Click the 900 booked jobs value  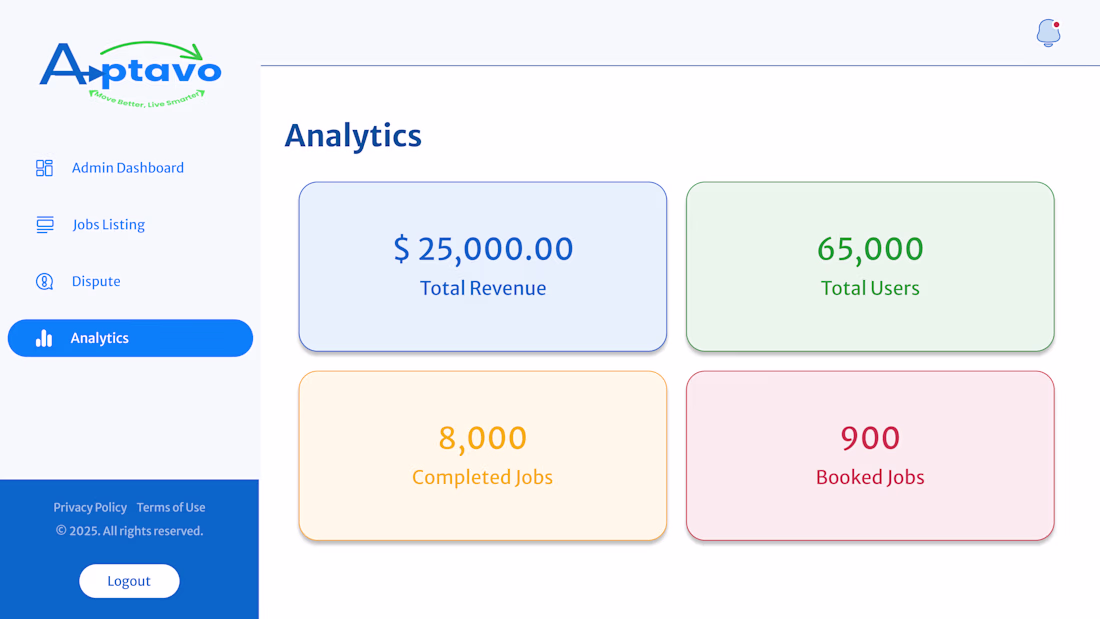click(870, 438)
